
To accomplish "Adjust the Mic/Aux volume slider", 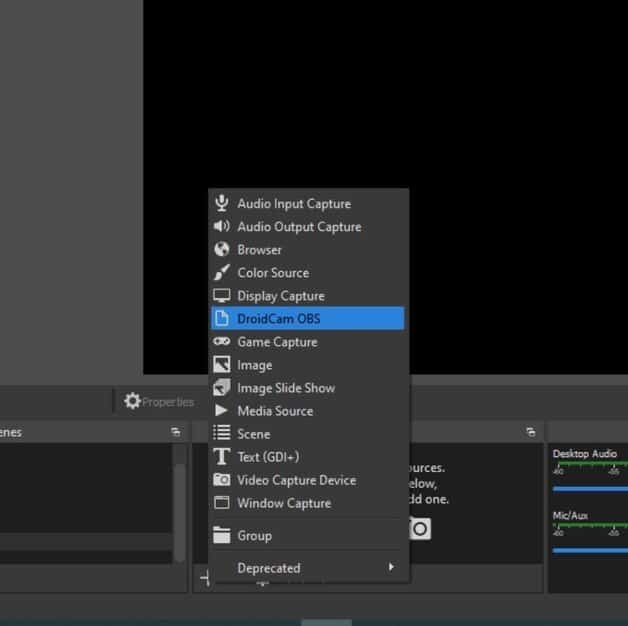I will [x=590, y=550].
